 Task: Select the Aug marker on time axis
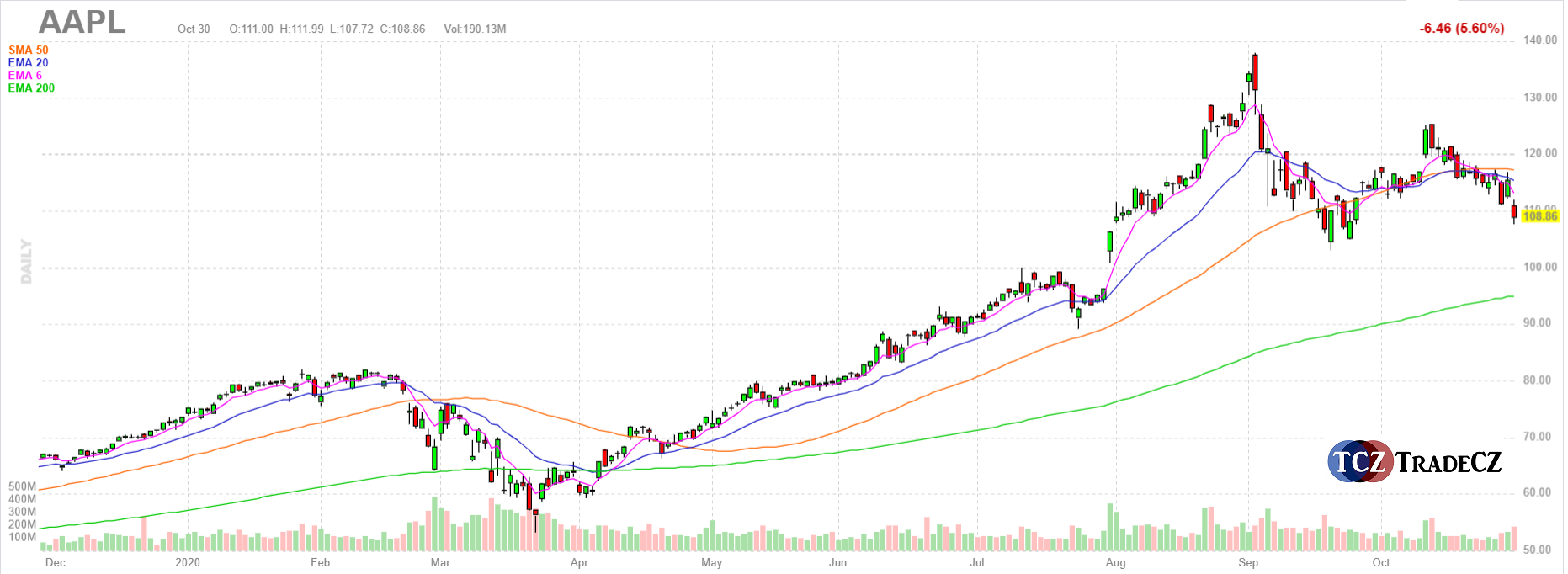coord(1115,562)
